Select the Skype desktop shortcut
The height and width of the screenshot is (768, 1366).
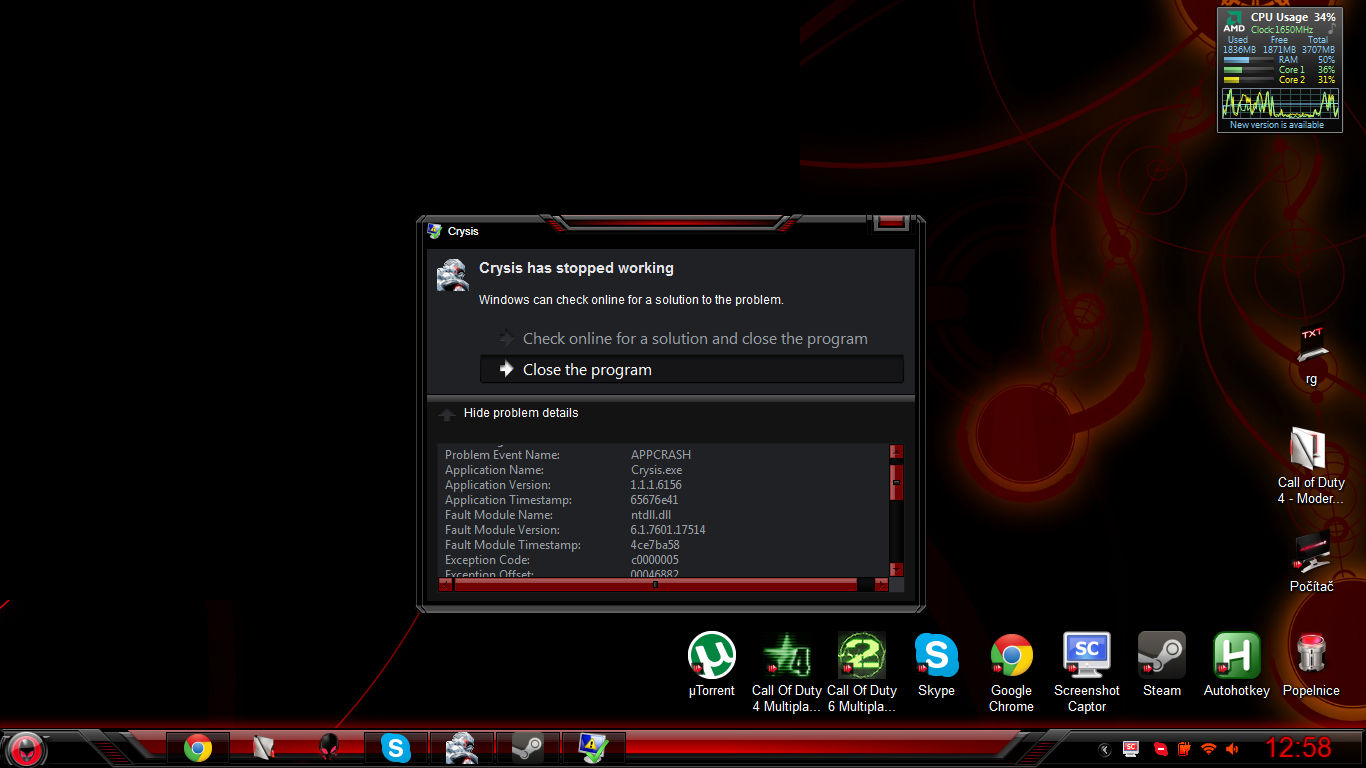pos(936,665)
